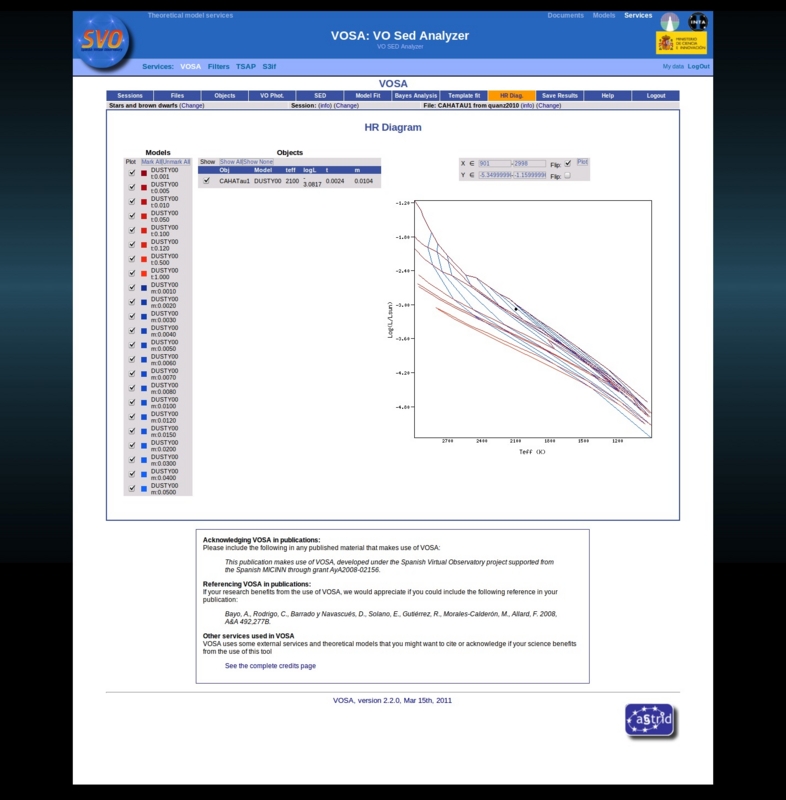Open the Model Fit tab
Viewport: 786px width, 800px height.
tap(368, 95)
